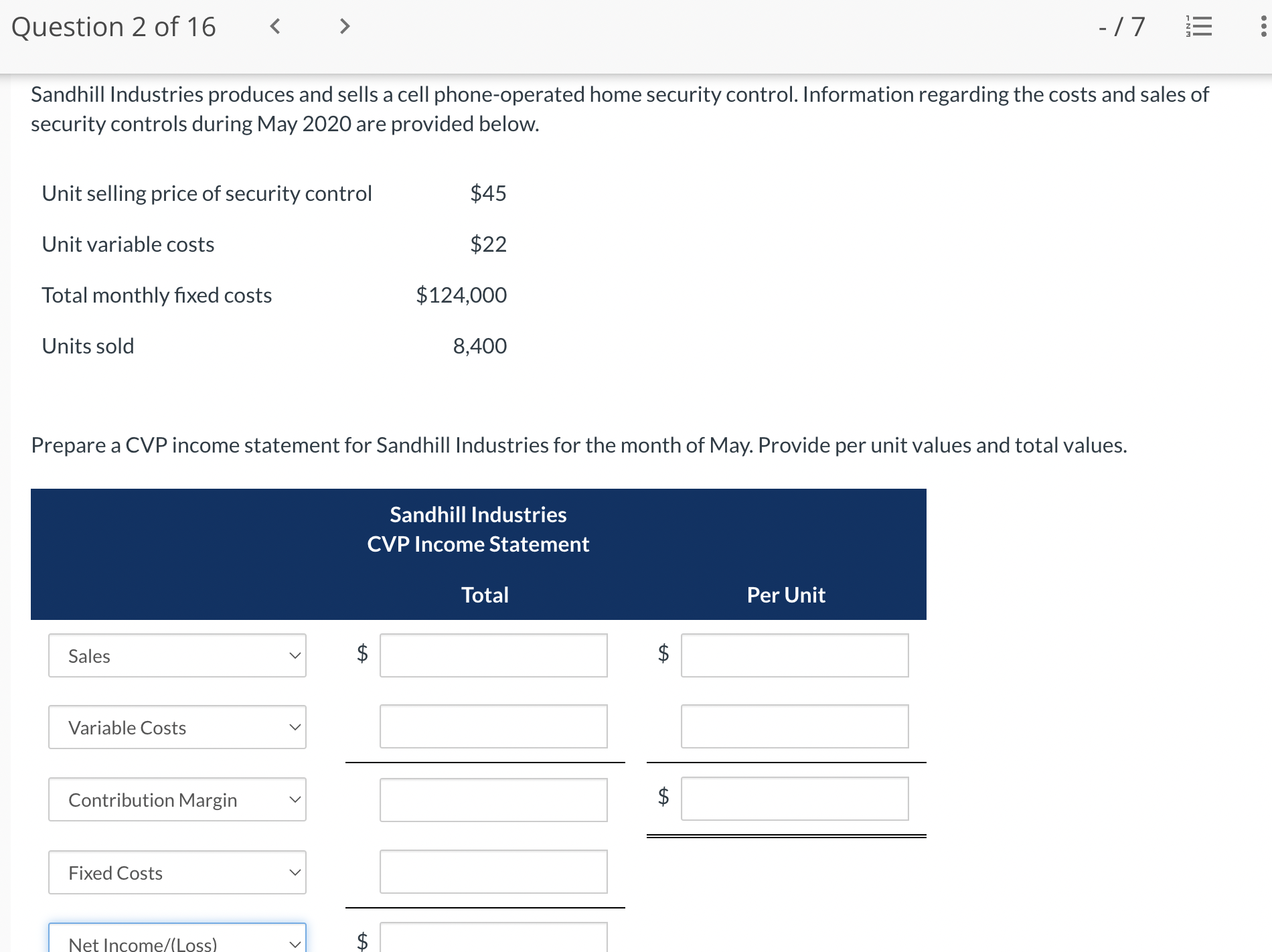Click the 'Question 2 of 16' heading
Image resolution: width=1272 pixels, height=952 pixels.
(114, 27)
